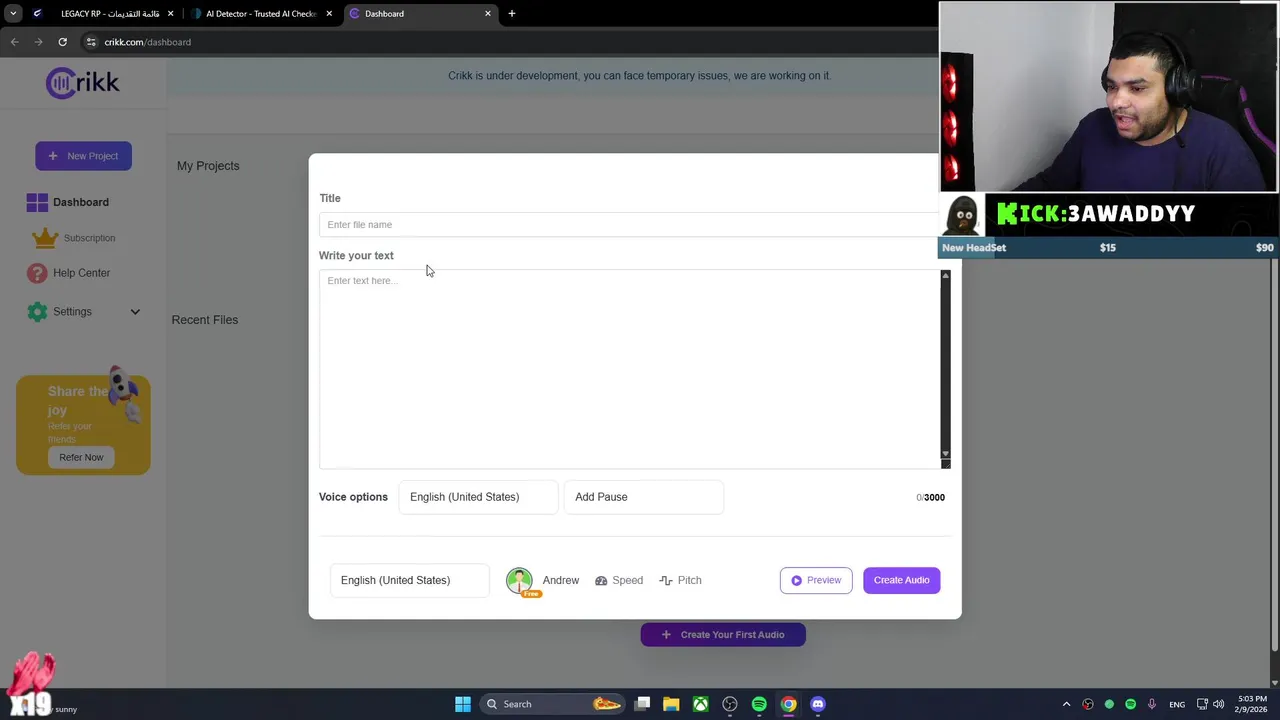Click the Andrew voice avatar

[519, 580]
